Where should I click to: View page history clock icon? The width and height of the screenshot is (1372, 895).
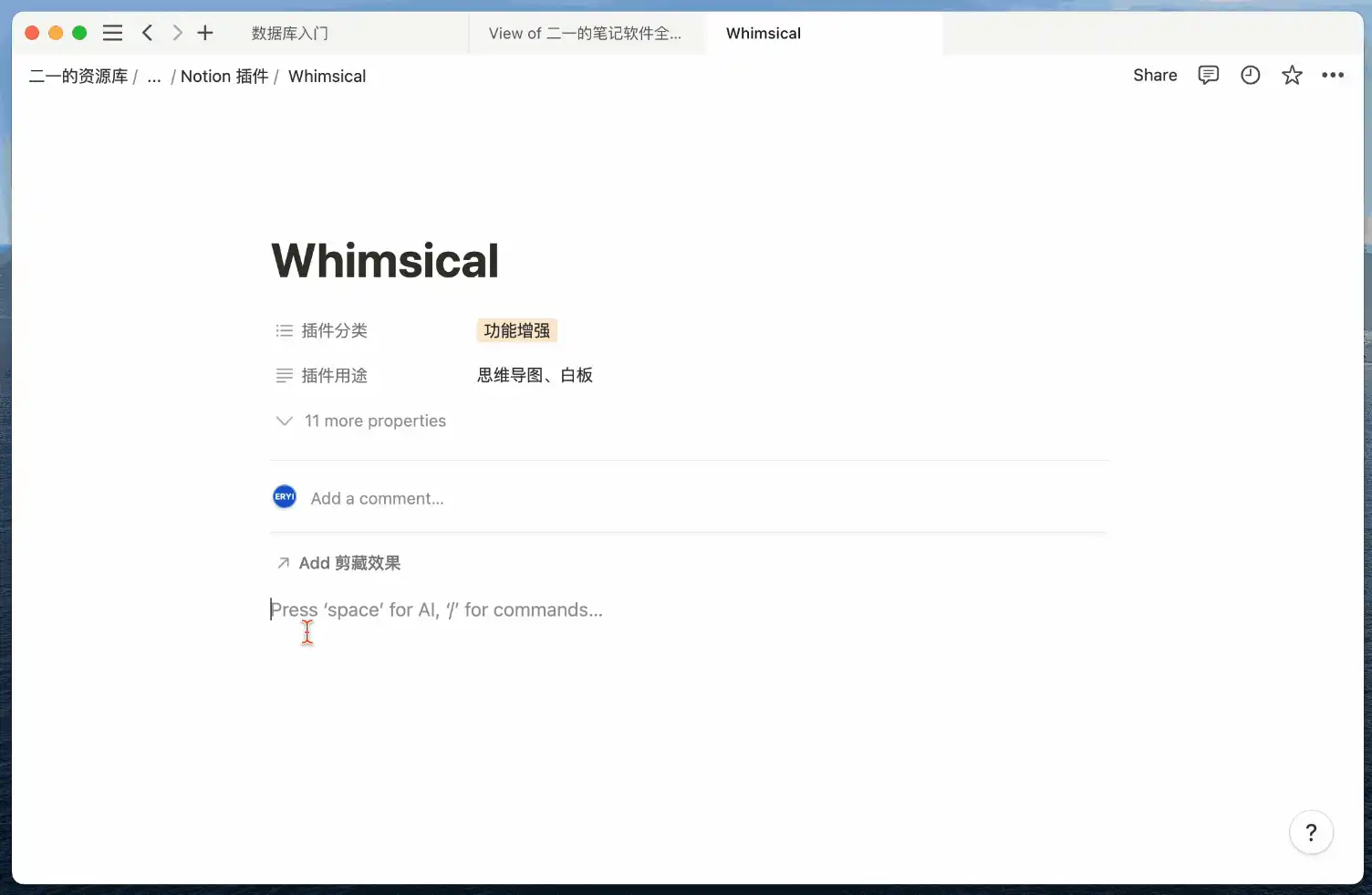1250,76
